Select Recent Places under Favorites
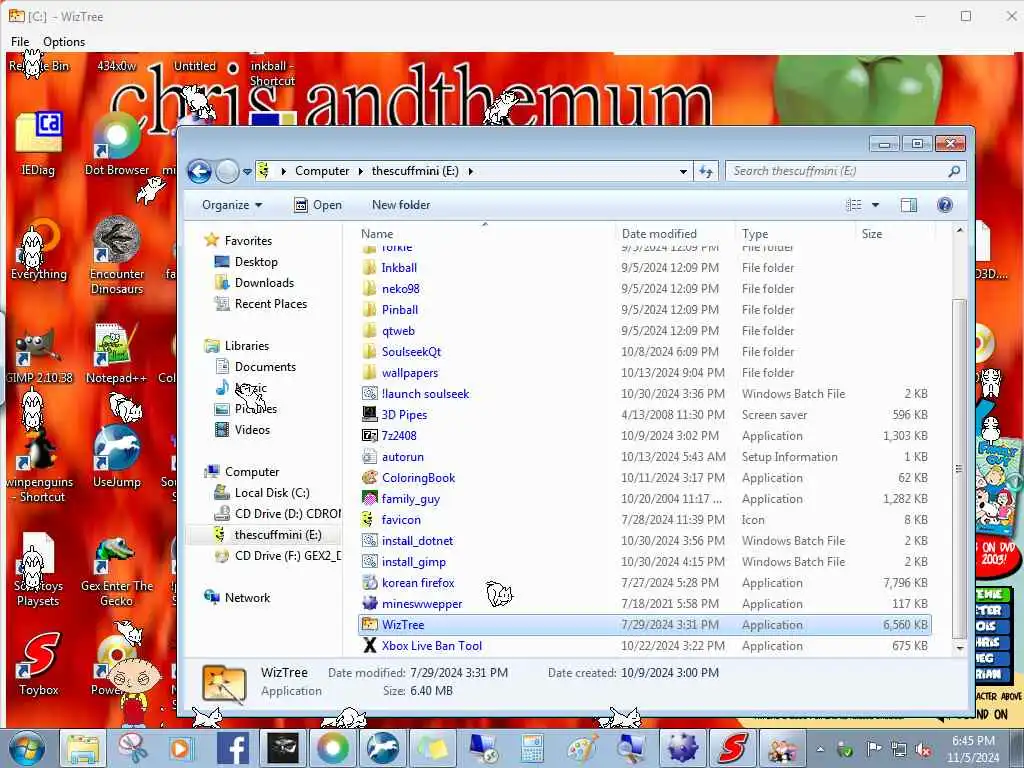Image resolution: width=1024 pixels, height=768 pixels. pos(270,304)
